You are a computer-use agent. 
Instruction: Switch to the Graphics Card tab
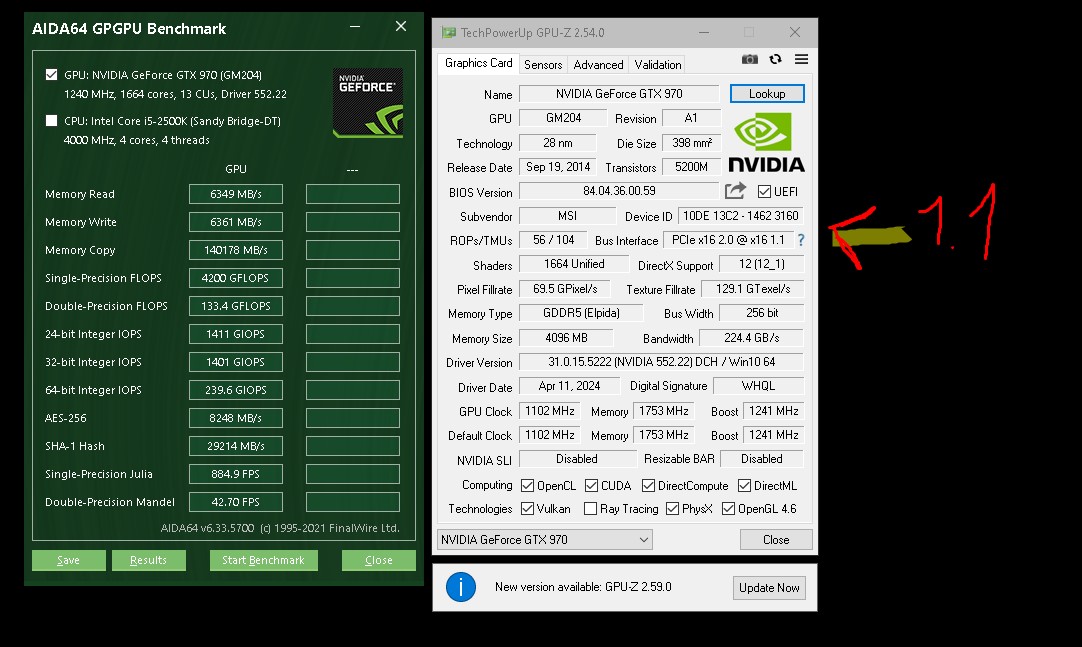click(478, 63)
